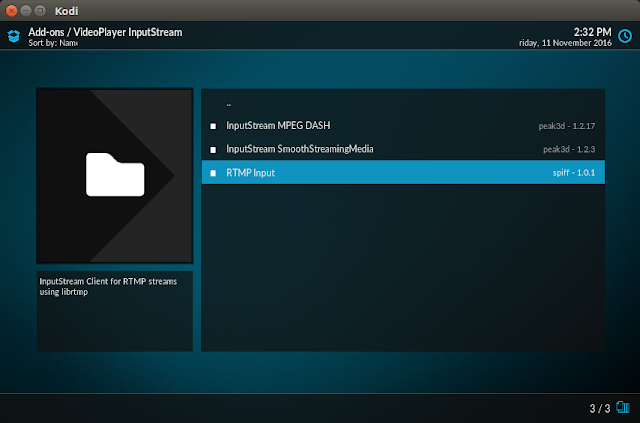Click square marker beside RTMP Input
640x423 pixels.
tap(213, 173)
